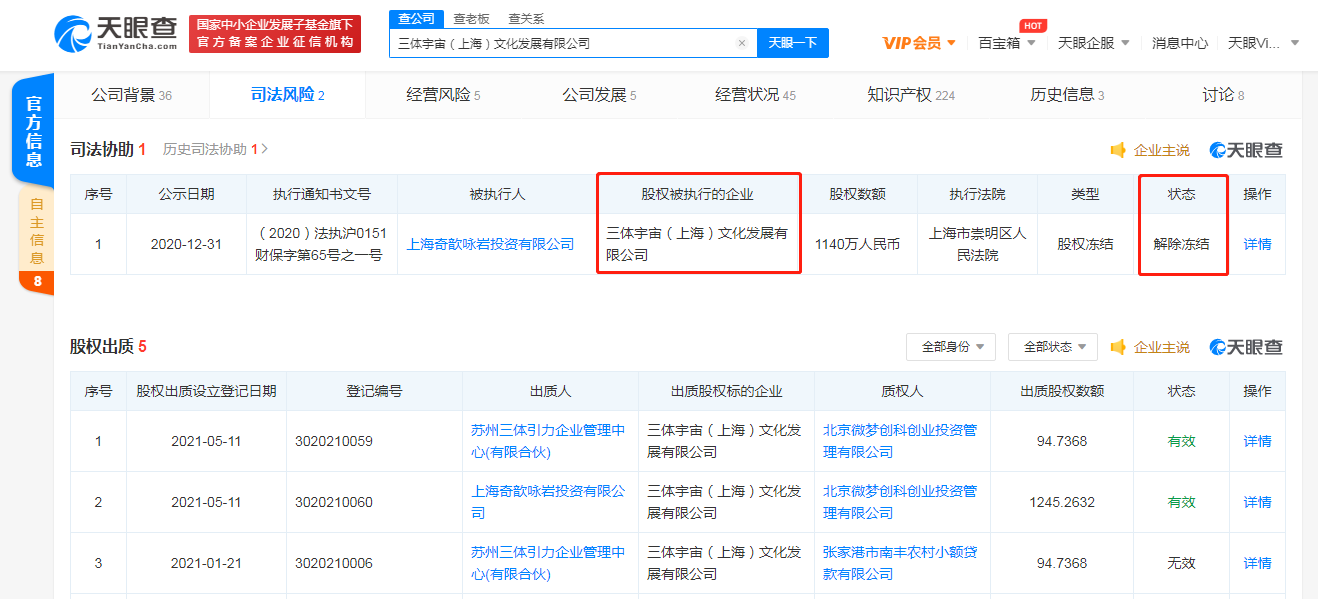Select the 经营风险 tab
1318x599 pixels.
click(443, 95)
